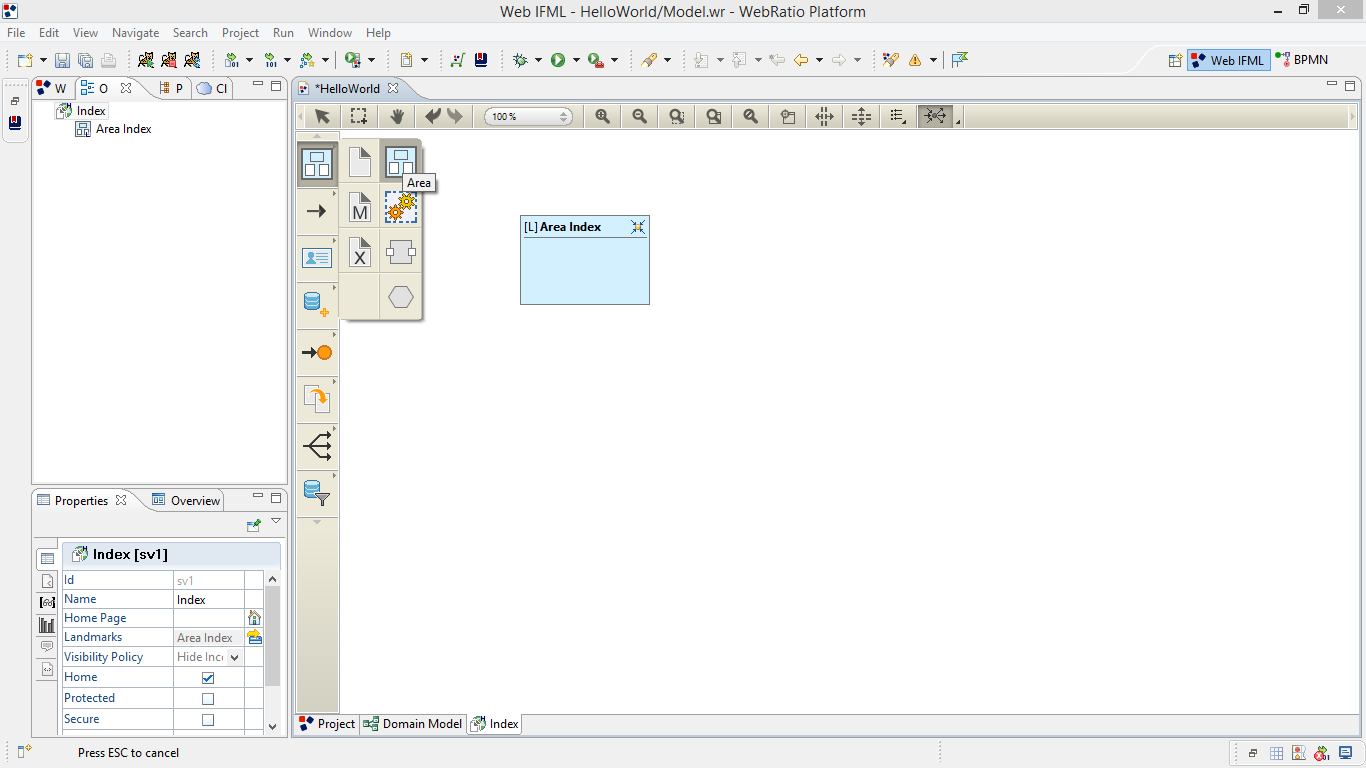Switch to the Domain Model editor tab
The image size is (1366, 768).
pos(413,724)
